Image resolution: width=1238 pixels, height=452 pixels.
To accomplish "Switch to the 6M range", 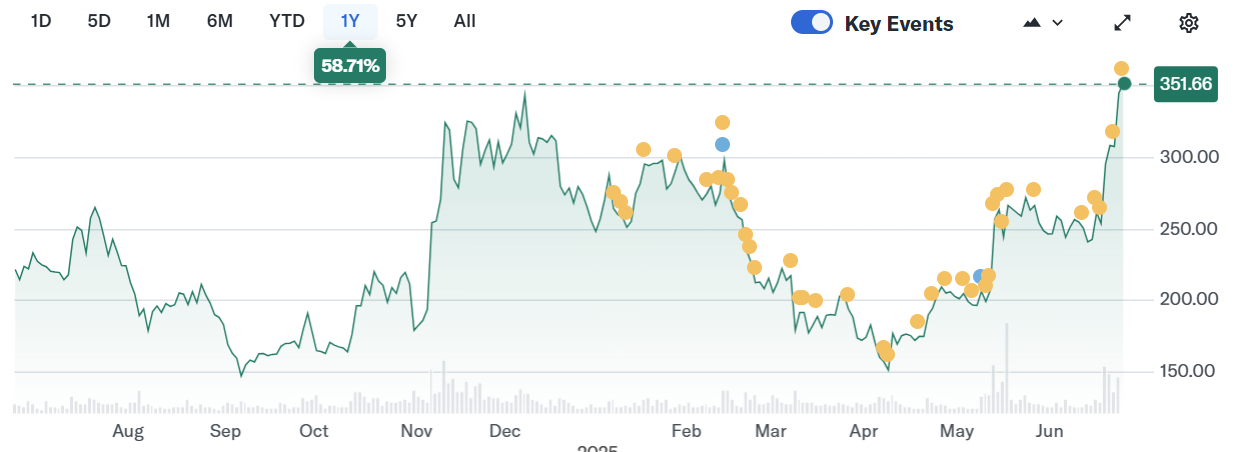I will point(219,21).
